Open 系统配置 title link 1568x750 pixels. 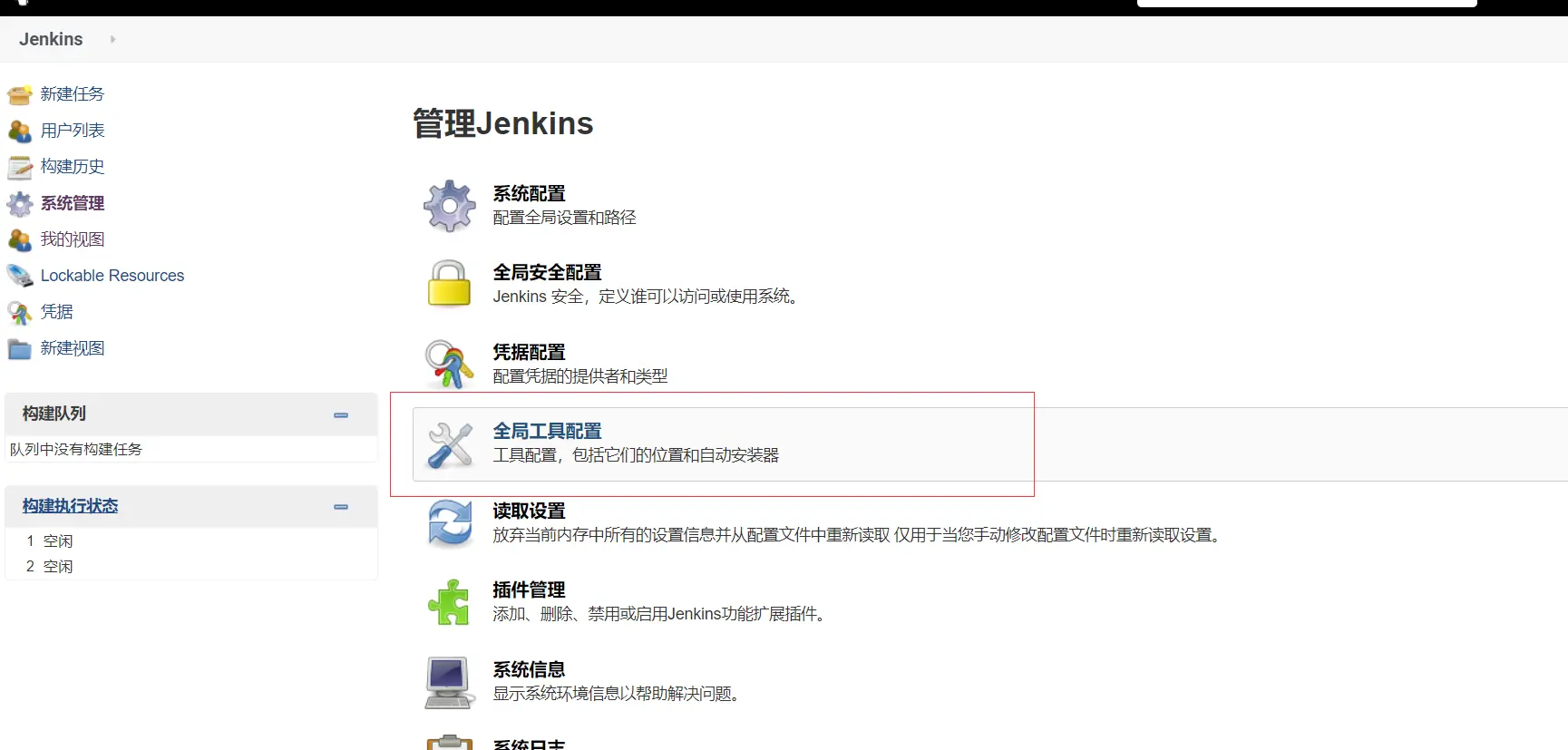(x=529, y=193)
